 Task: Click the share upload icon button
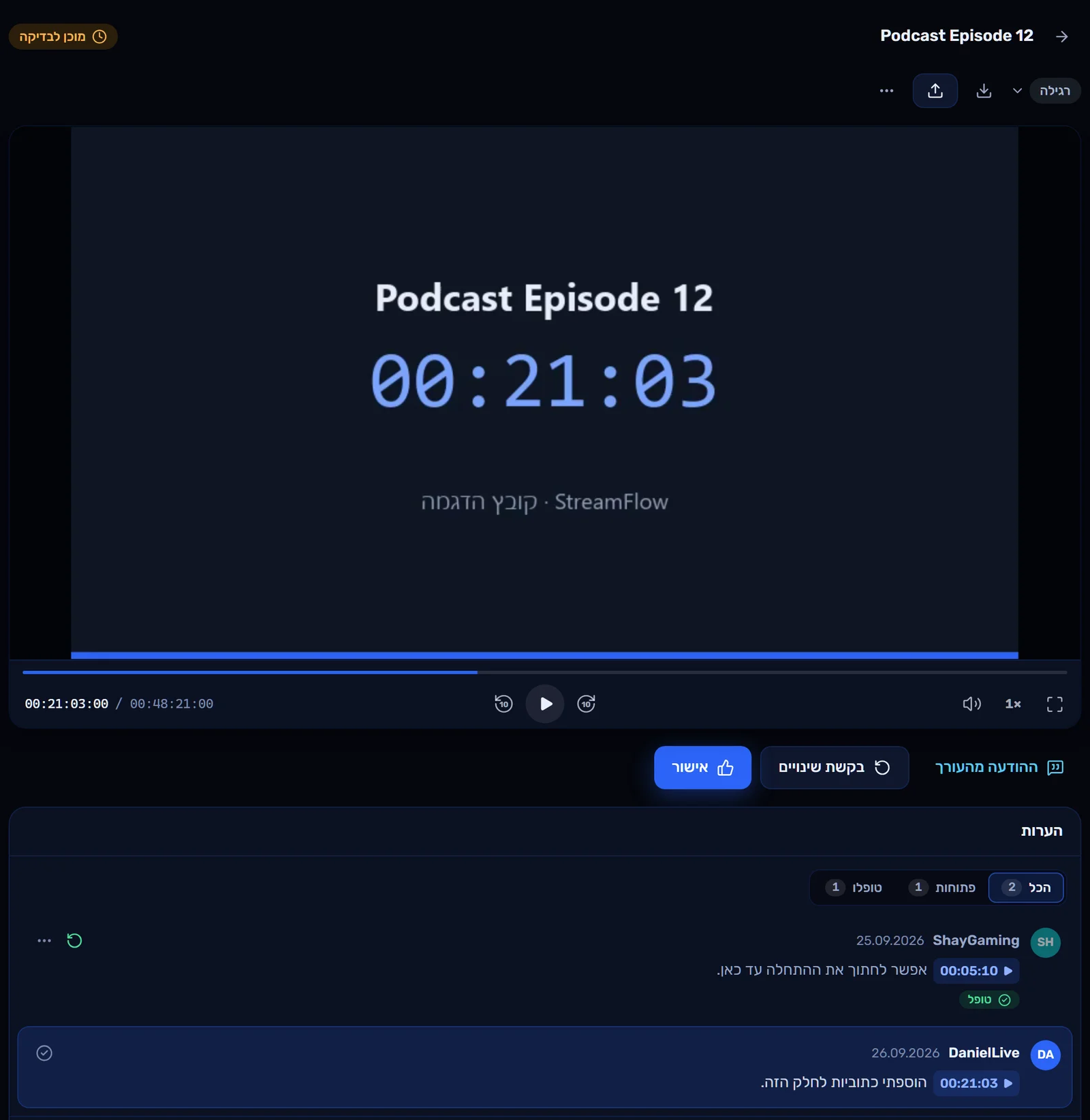pyautogui.click(x=935, y=91)
